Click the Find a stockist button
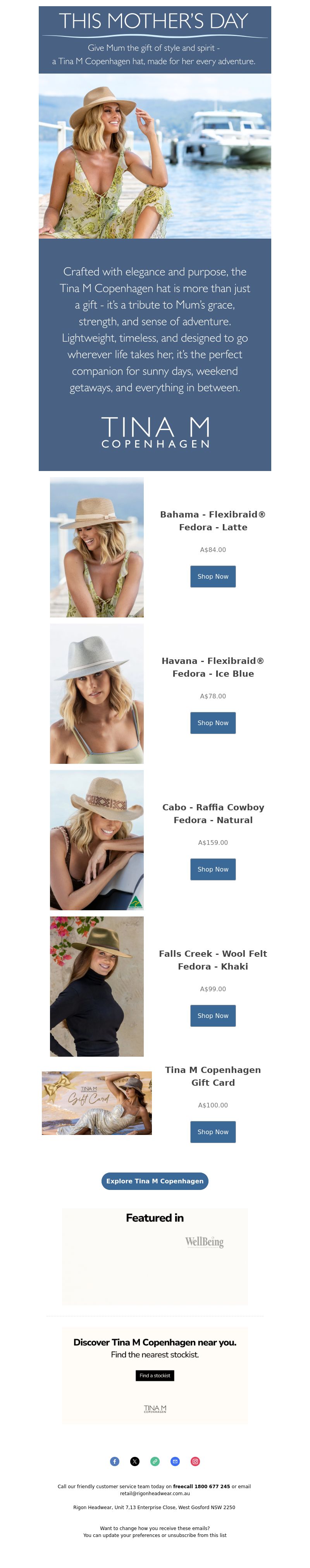Viewport: 310px width, 1568px height. 155,1375
